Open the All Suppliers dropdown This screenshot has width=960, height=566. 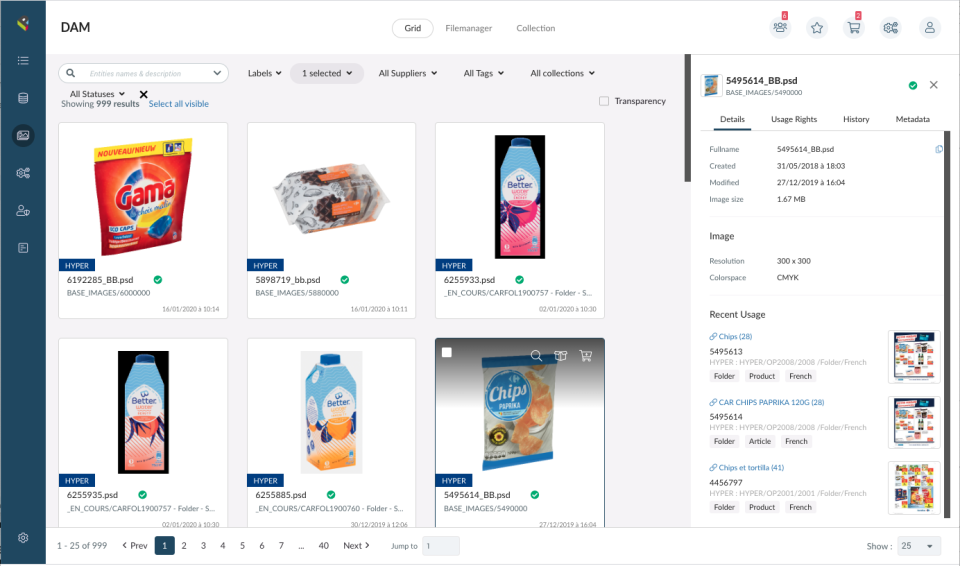click(x=408, y=73)
